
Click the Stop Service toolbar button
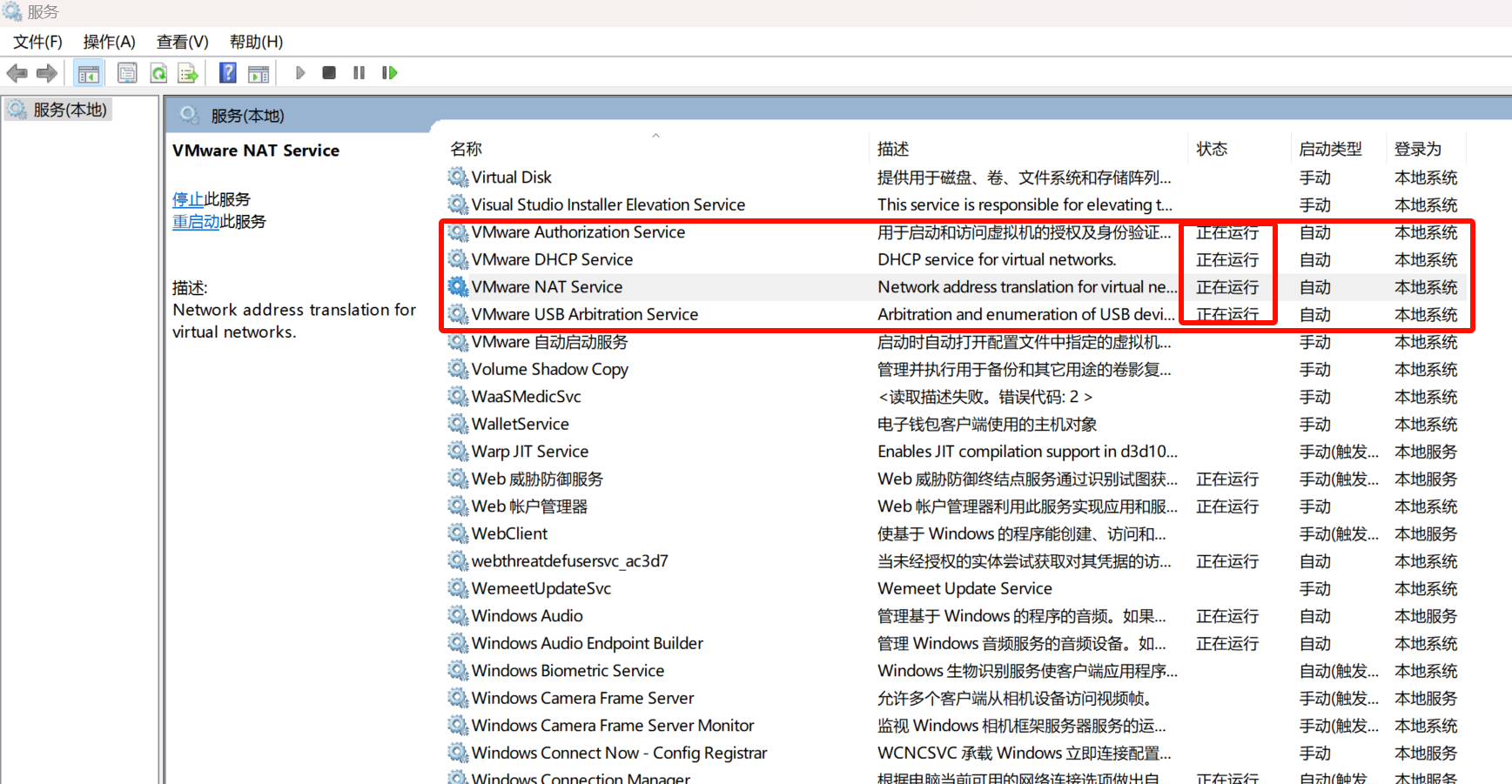tap(329, 73)
